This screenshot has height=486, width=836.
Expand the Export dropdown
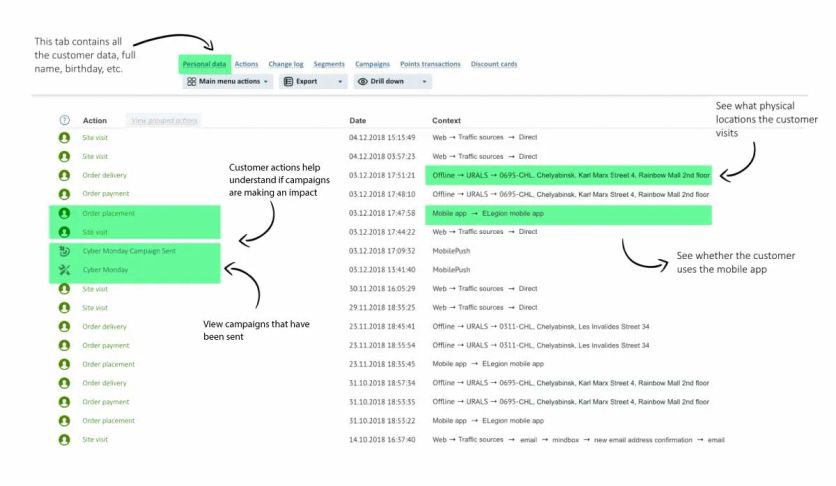tap(313, 82)
